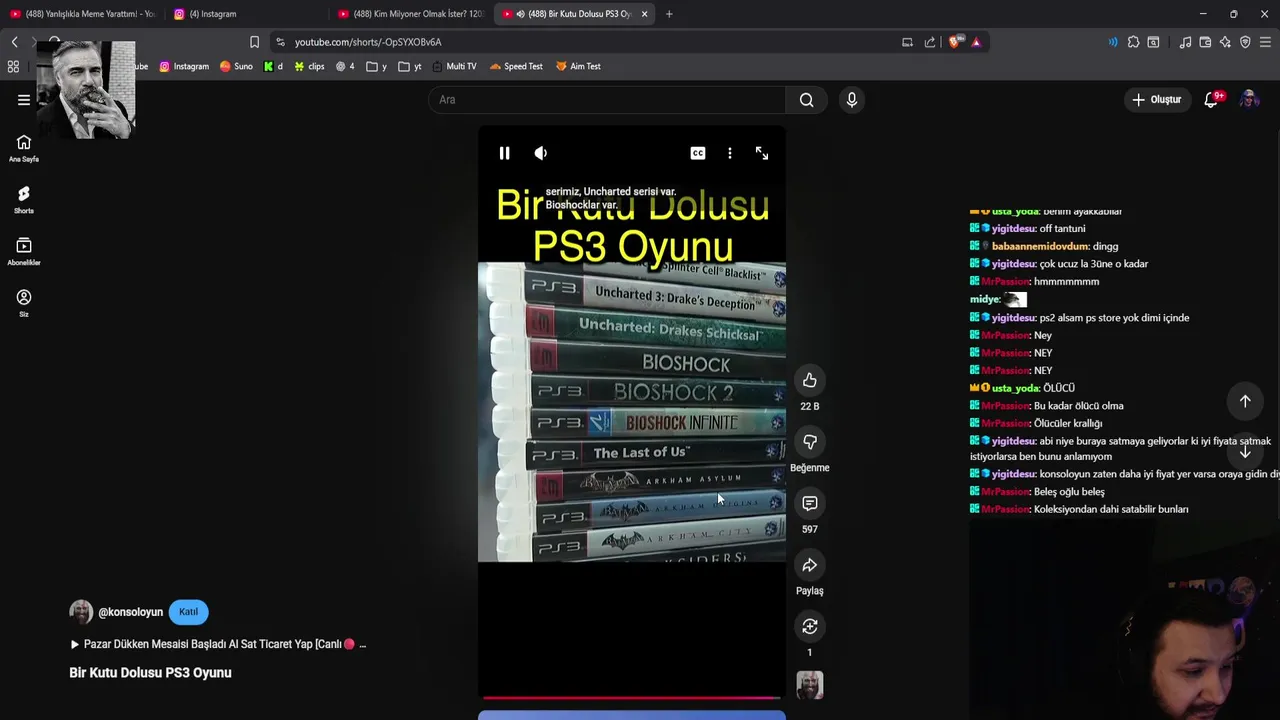Click the Katıl join button
The width and height of the screenshot is (1280, 720).
(188, 612)
